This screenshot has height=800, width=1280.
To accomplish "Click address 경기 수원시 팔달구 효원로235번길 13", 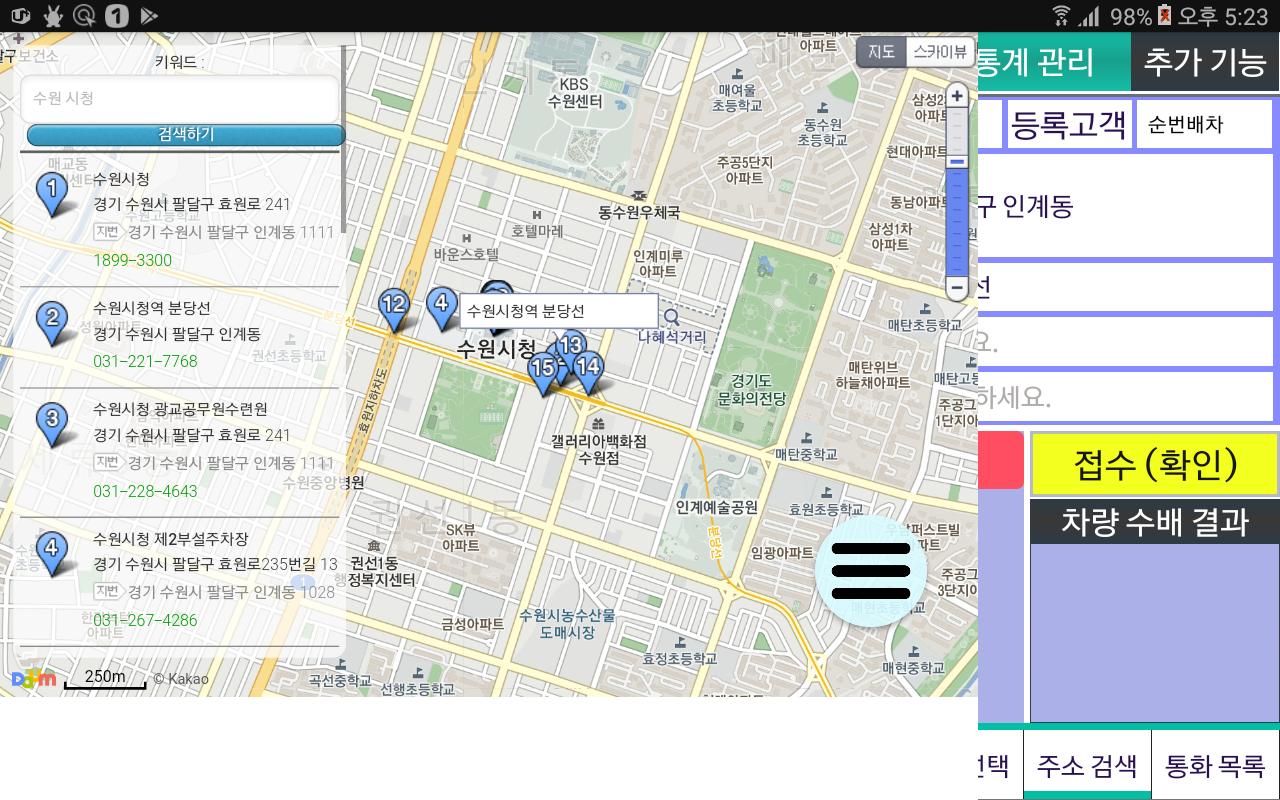I will pos(216,565).
